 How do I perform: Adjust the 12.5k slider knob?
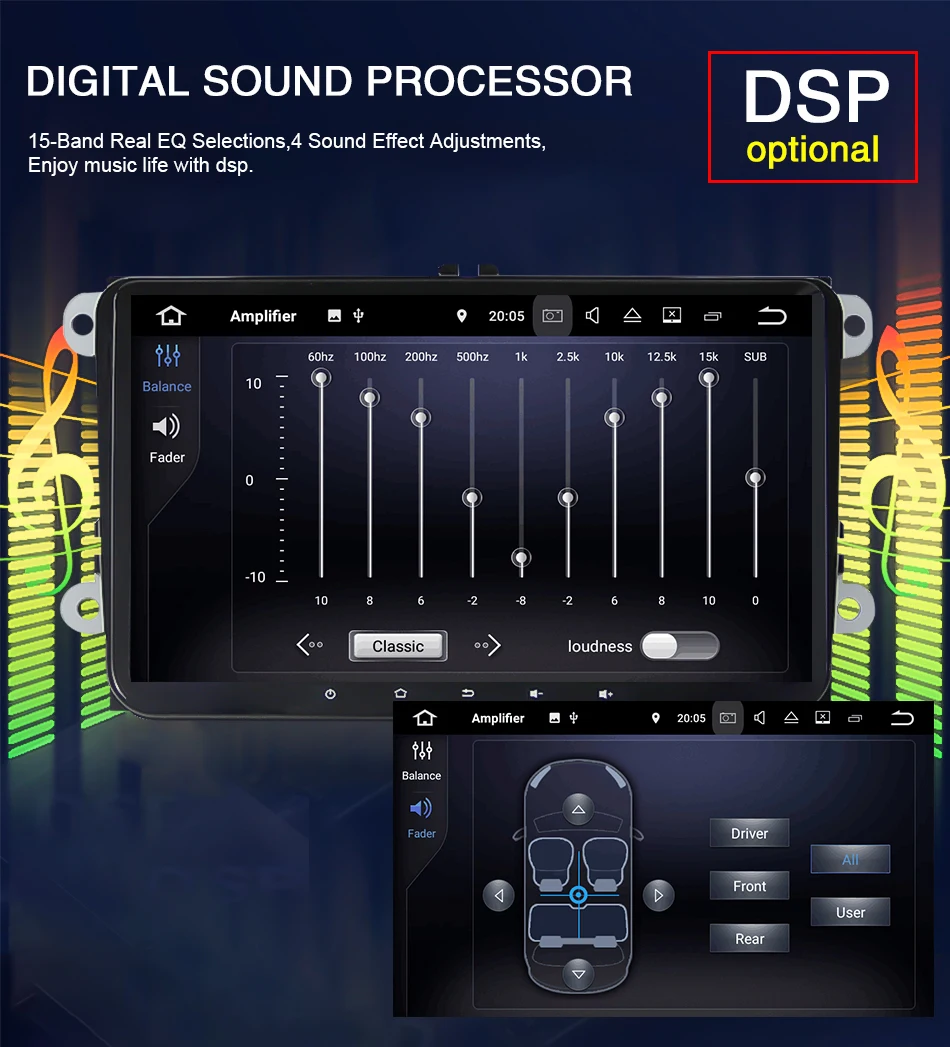point(662,398)
